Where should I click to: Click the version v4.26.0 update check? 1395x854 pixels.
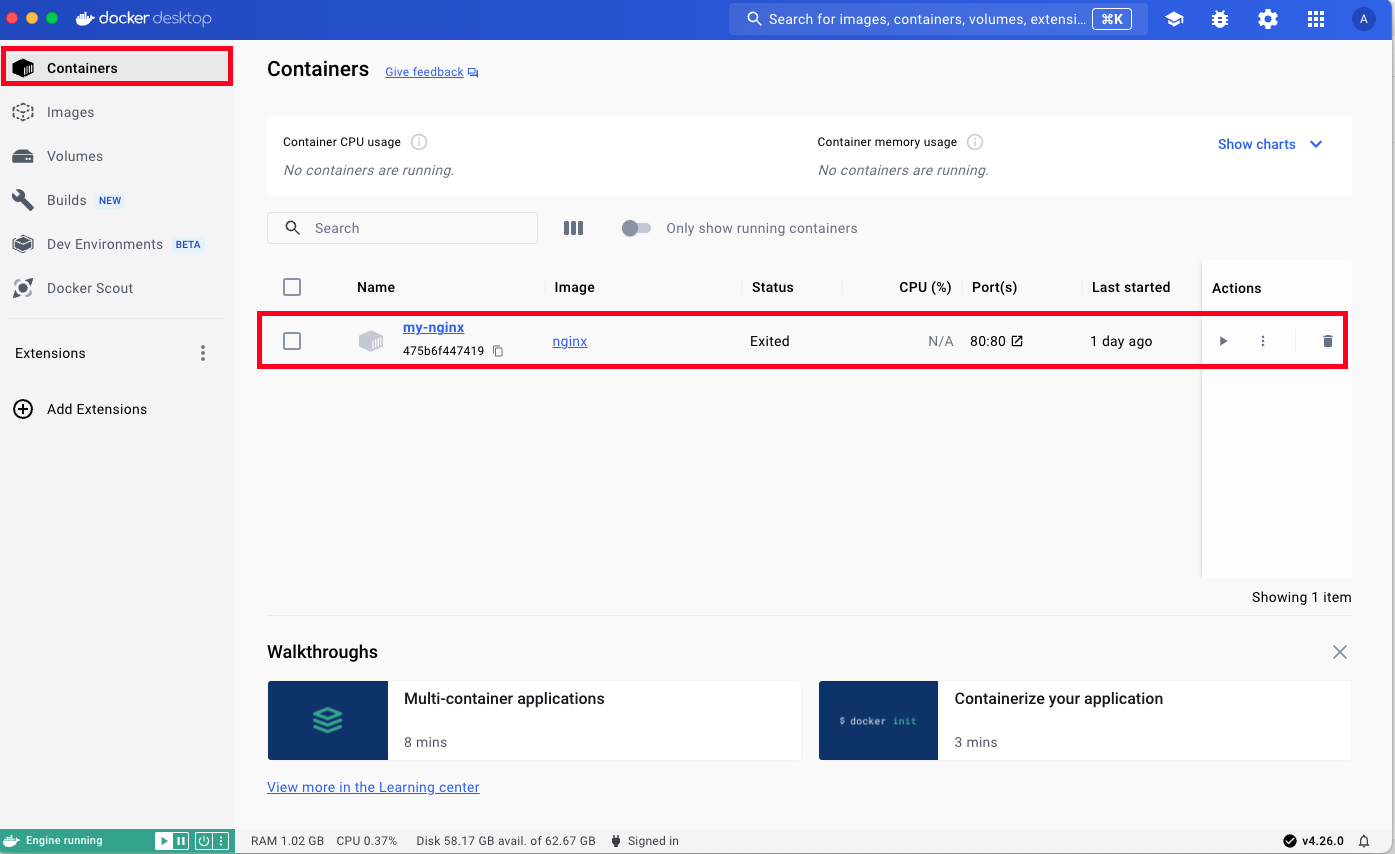(1314, 841)
